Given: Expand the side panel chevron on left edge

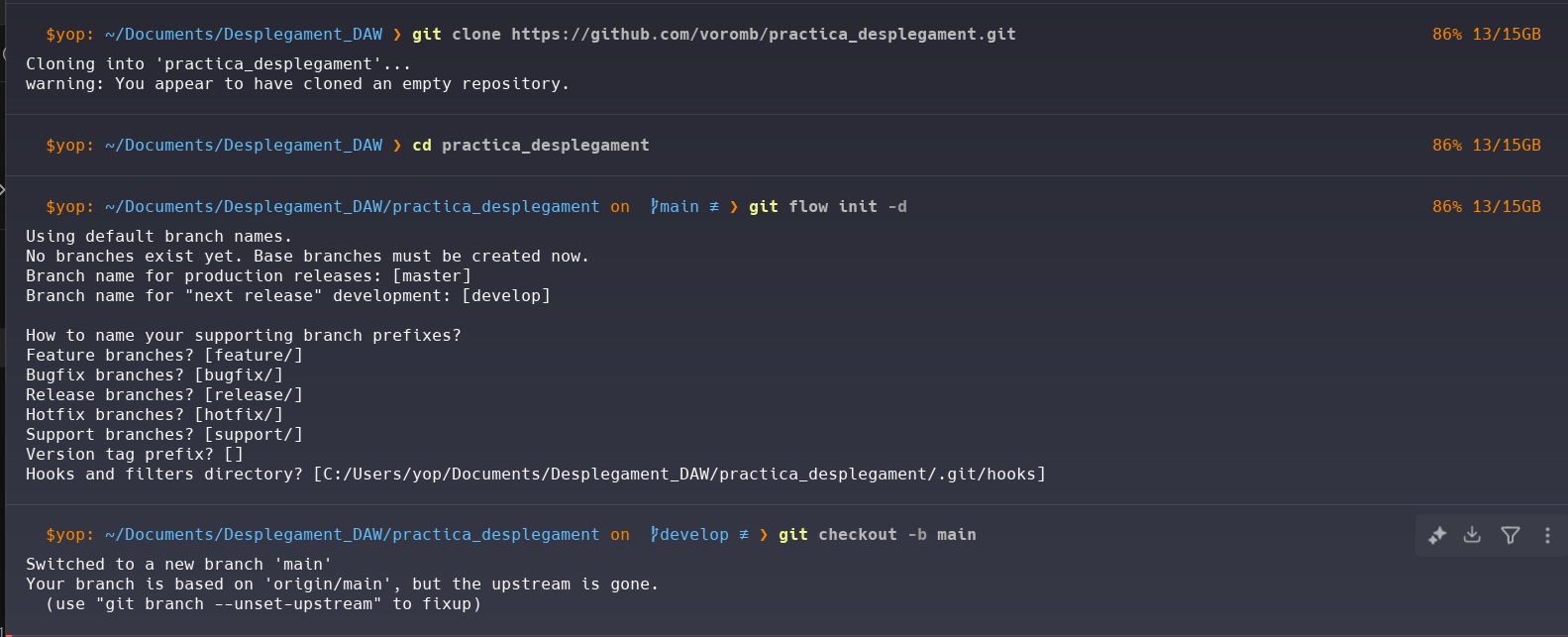Looking at the screenshot, I should coord(3,188).
